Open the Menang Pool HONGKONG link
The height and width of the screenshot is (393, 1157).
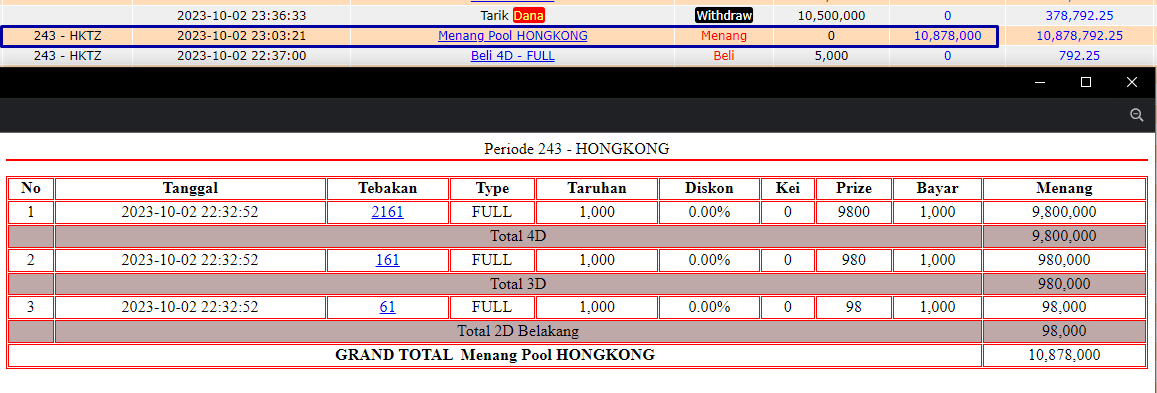click(x=513, y=35)
